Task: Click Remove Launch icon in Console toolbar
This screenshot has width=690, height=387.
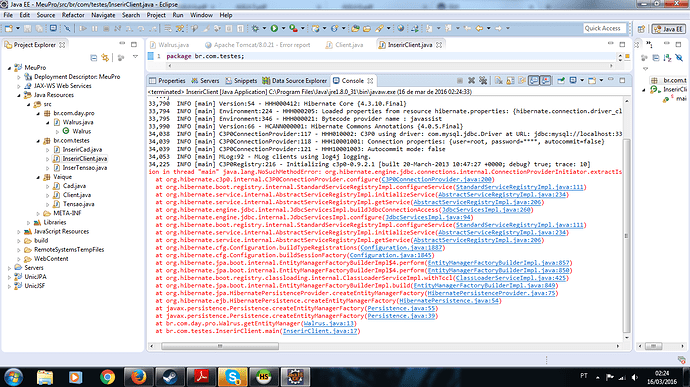Action: coord(471,81)
